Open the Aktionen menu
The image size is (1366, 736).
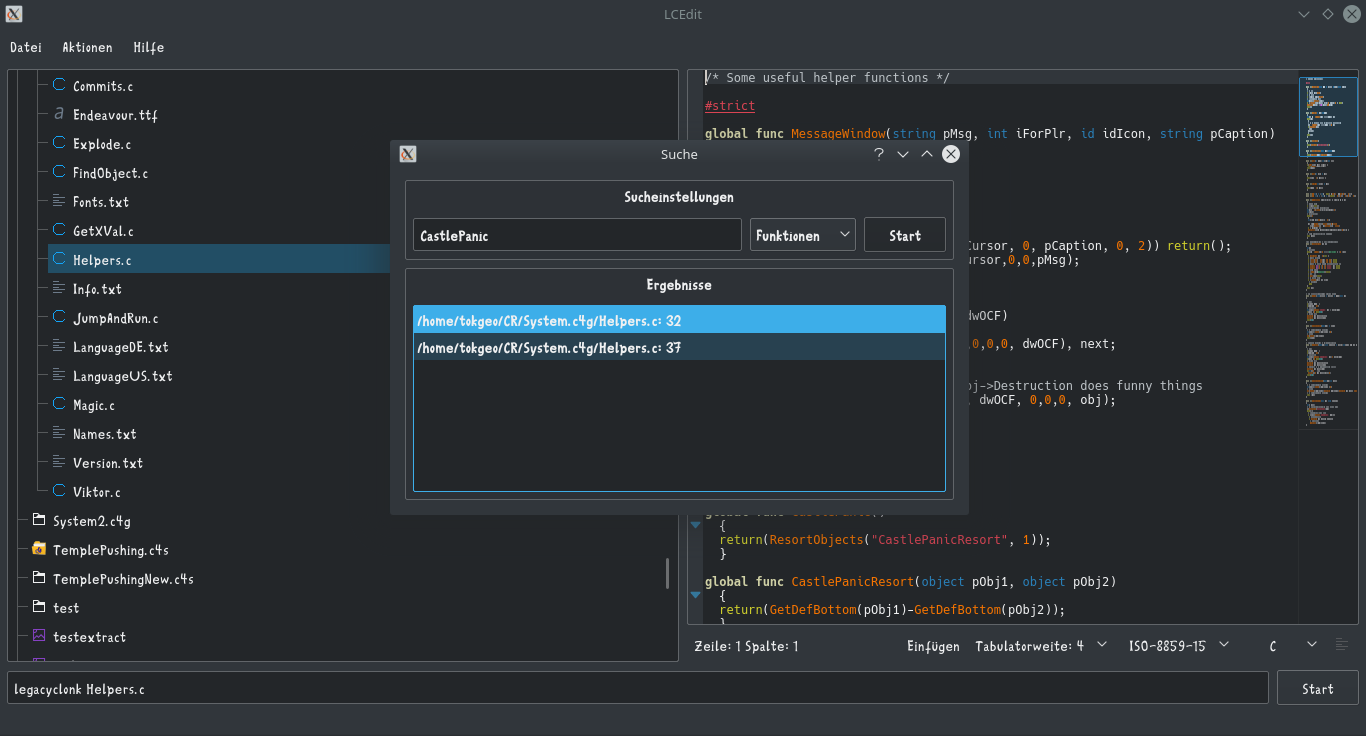coord(87,47)
